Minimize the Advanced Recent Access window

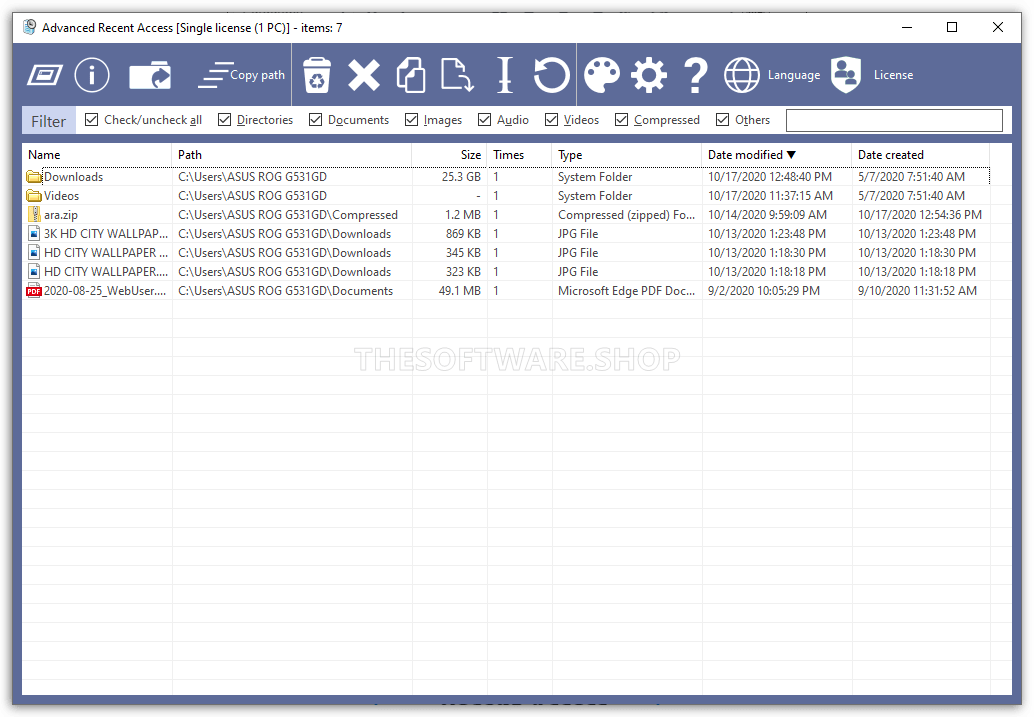[x=907, y=27]
